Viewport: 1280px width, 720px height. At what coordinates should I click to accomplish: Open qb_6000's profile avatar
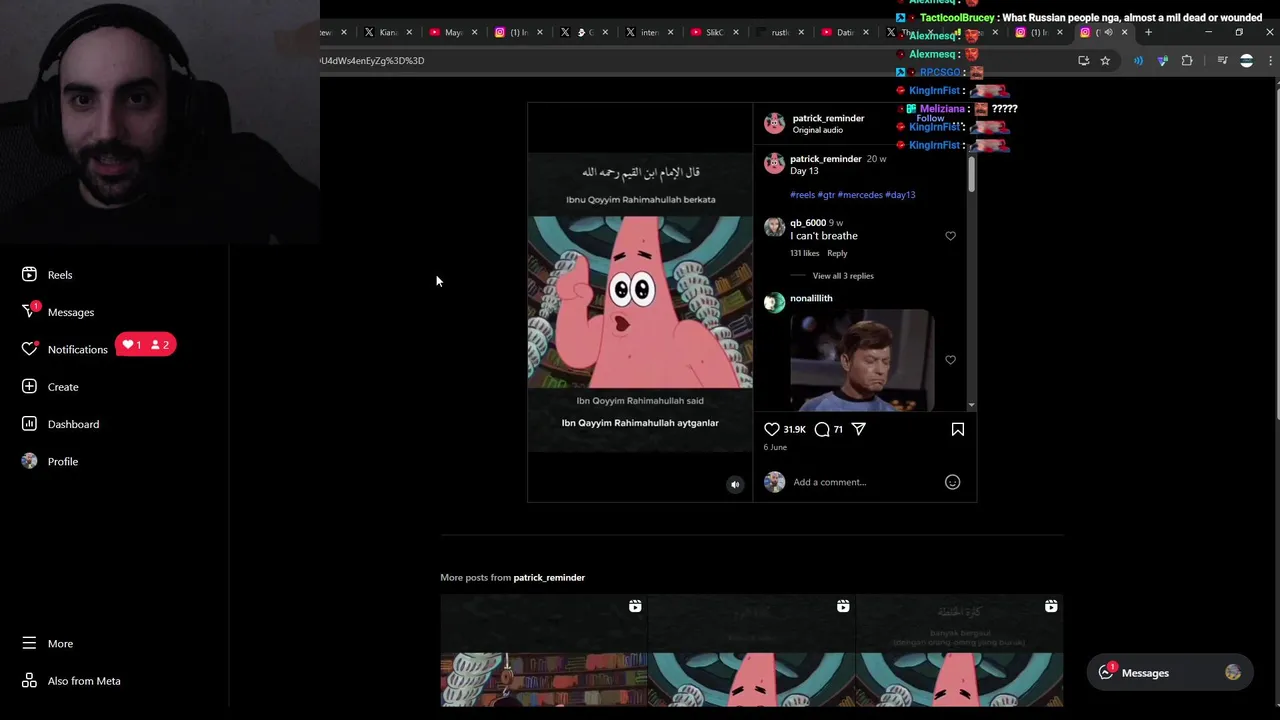coord(774,228)
